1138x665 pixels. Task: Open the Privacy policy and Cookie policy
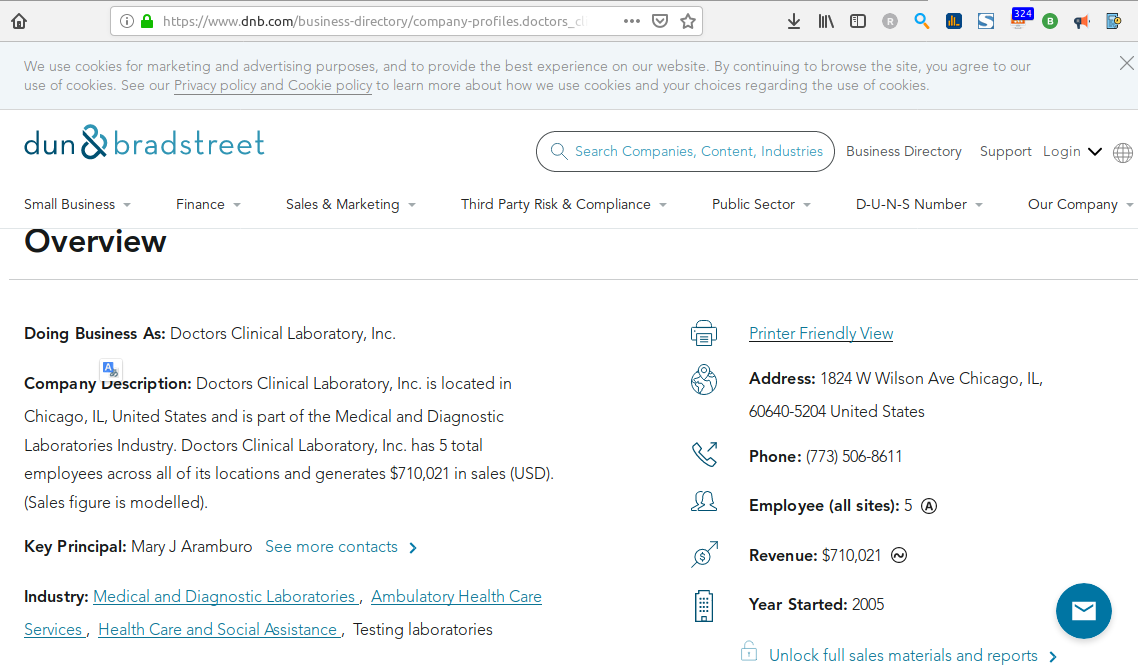tap(273, 86)
